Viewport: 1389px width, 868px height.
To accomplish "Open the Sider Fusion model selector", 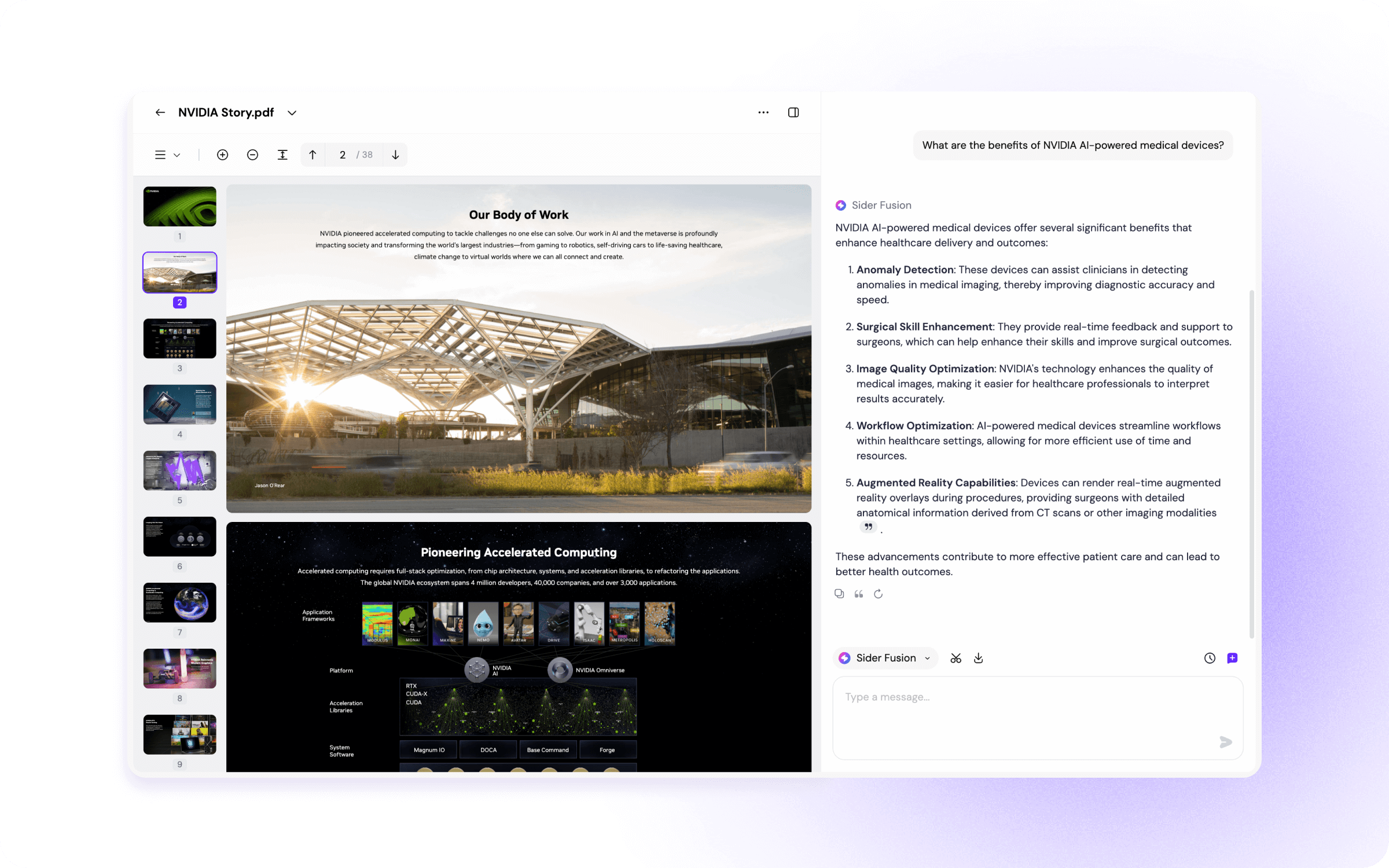I will [x=885, y=658].
